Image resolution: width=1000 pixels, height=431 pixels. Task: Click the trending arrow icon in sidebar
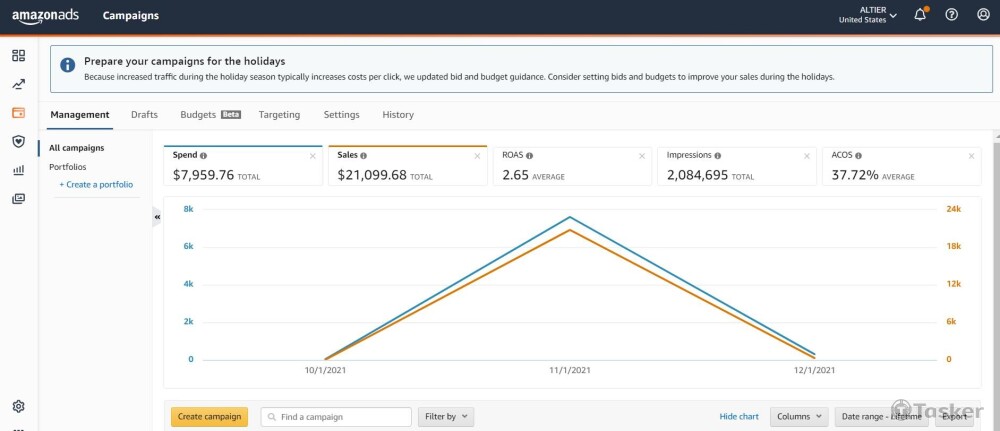[x=18, y=84]
